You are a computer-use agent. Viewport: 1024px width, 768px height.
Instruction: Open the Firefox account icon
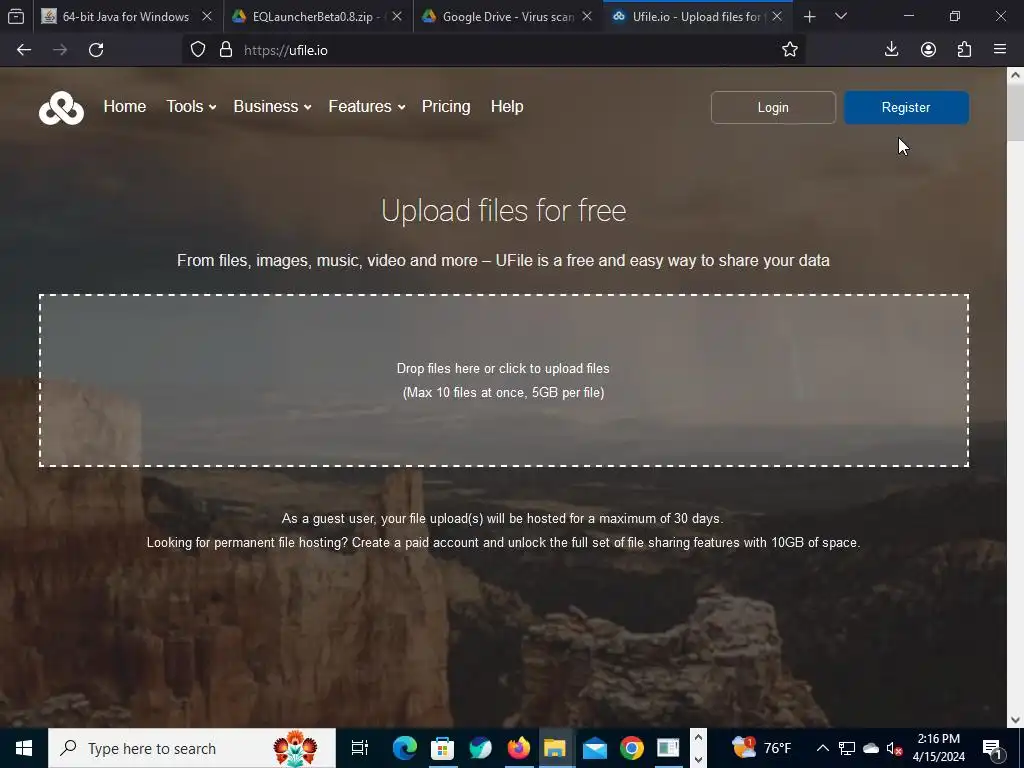tap(928, 50)
